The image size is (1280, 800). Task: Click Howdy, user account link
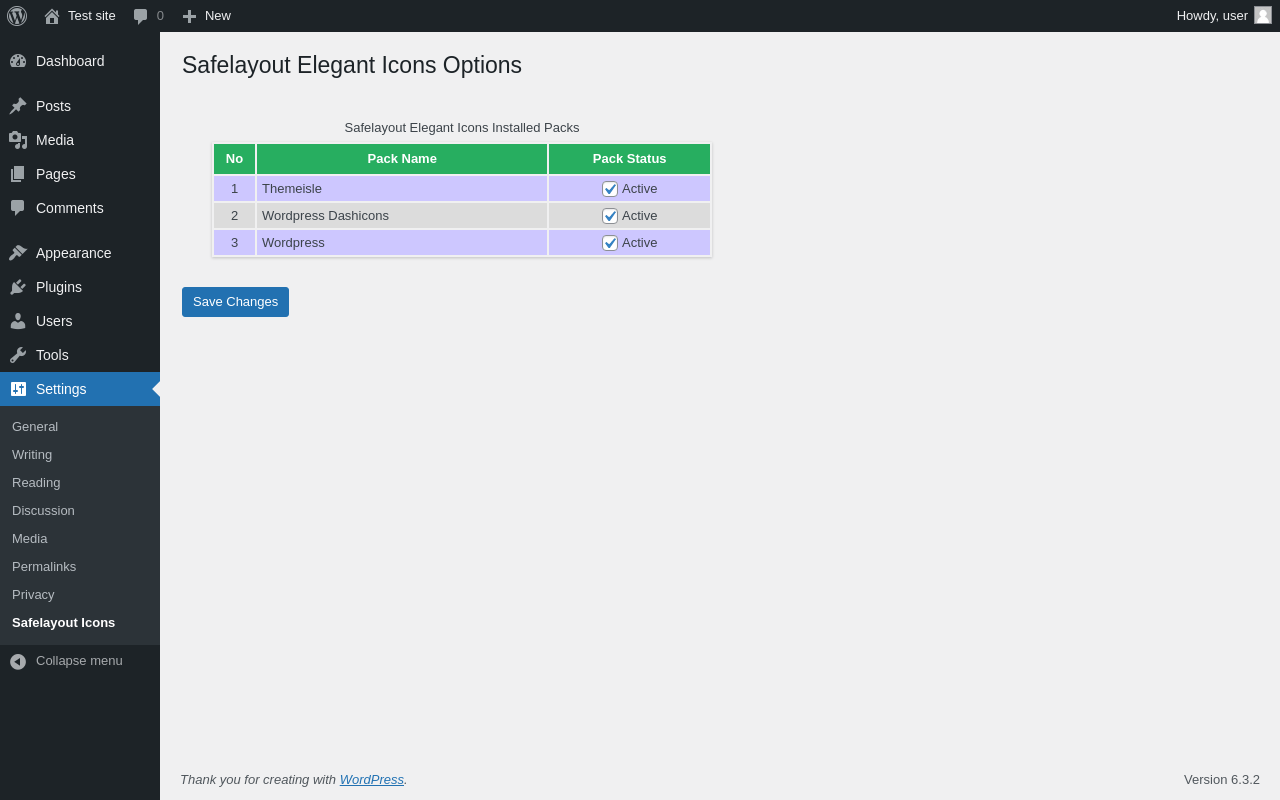click(x=1223, y=16)
